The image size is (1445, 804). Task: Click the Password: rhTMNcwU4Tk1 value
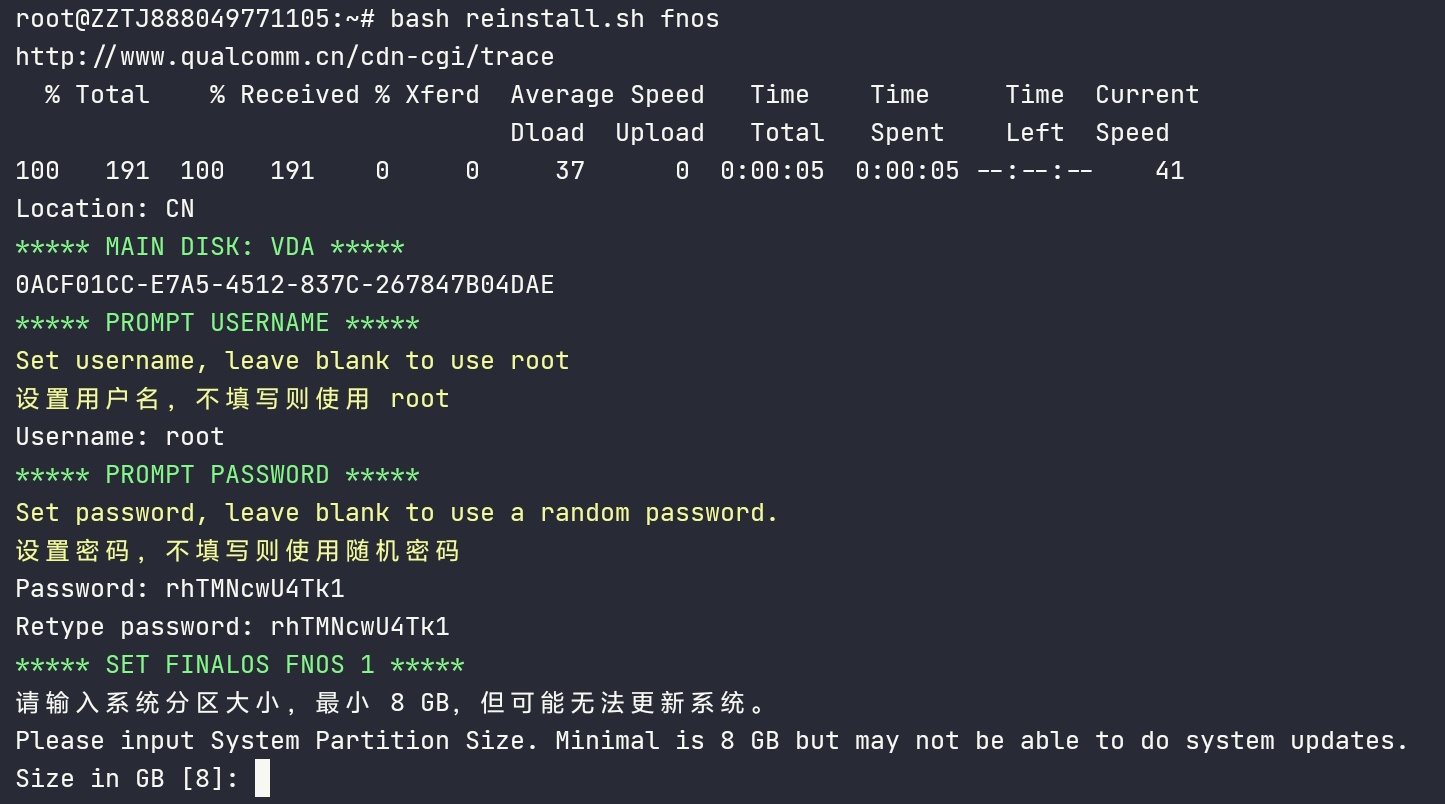point(255,589)
